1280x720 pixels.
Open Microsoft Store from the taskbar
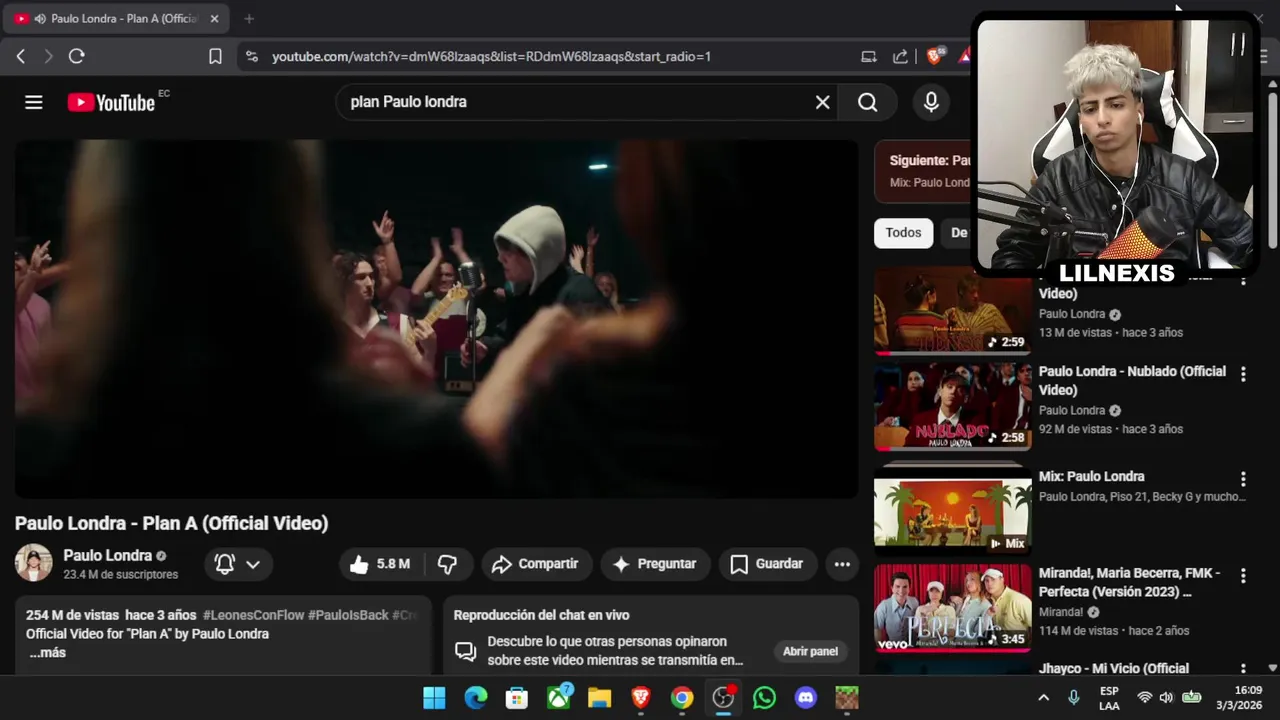(517, 698)
